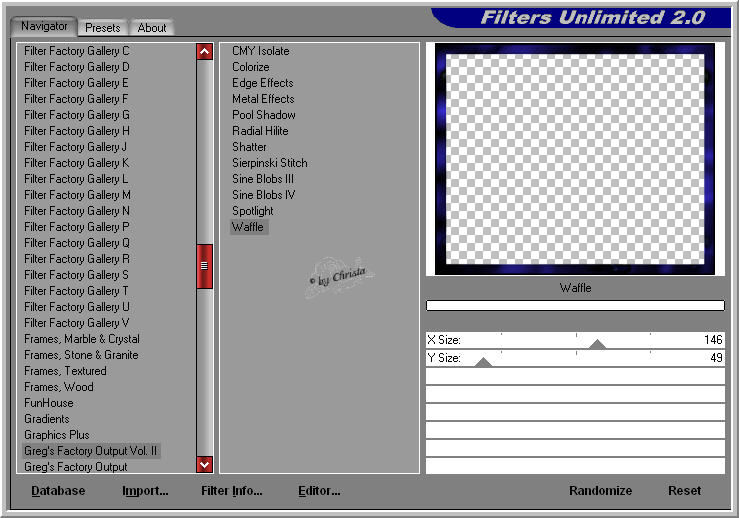Select Filter Factory Gallery V
This screenshot has width=739, height=518.
(x=77, y=323)
